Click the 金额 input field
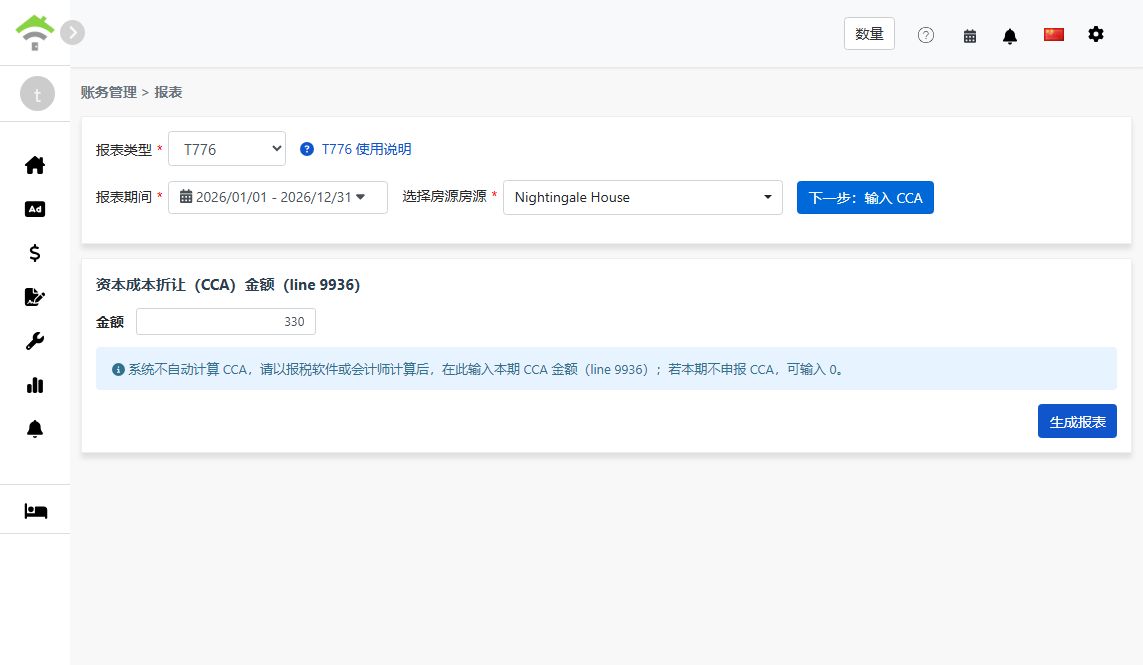The image size is (1143, 665). pyautogui.click(x=226, y=322)
